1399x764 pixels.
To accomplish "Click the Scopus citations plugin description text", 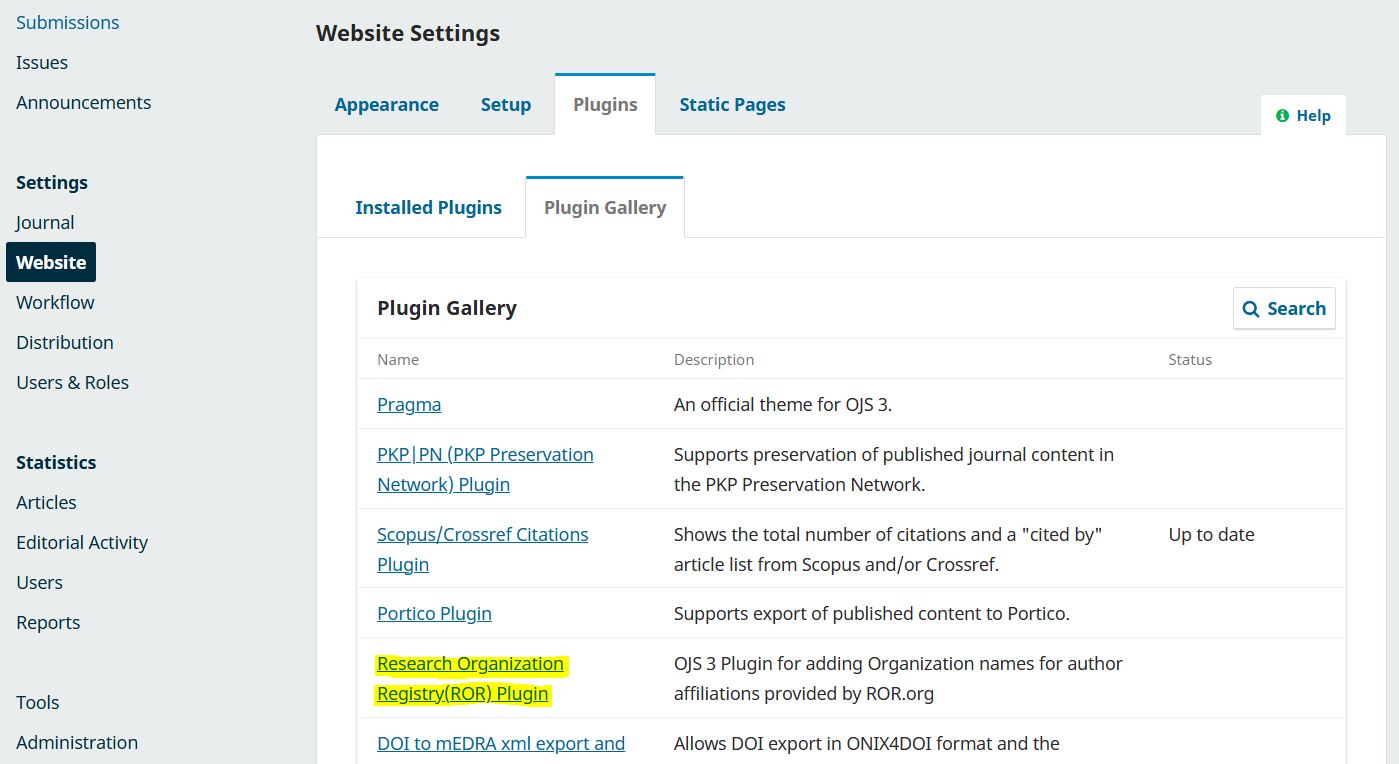I will (x=888, y=549).
